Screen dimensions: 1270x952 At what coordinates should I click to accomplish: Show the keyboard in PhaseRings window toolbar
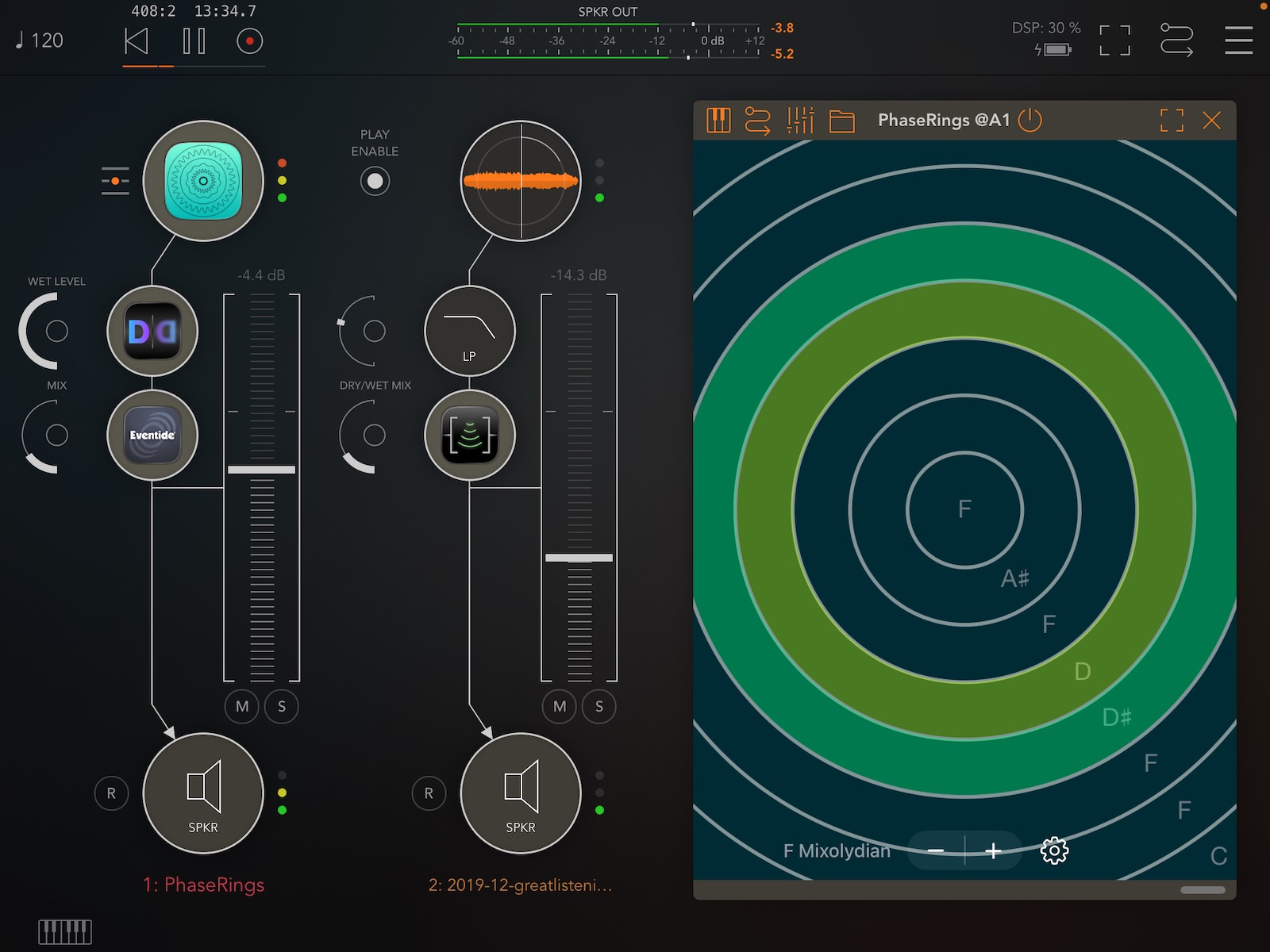coord(718,121)
